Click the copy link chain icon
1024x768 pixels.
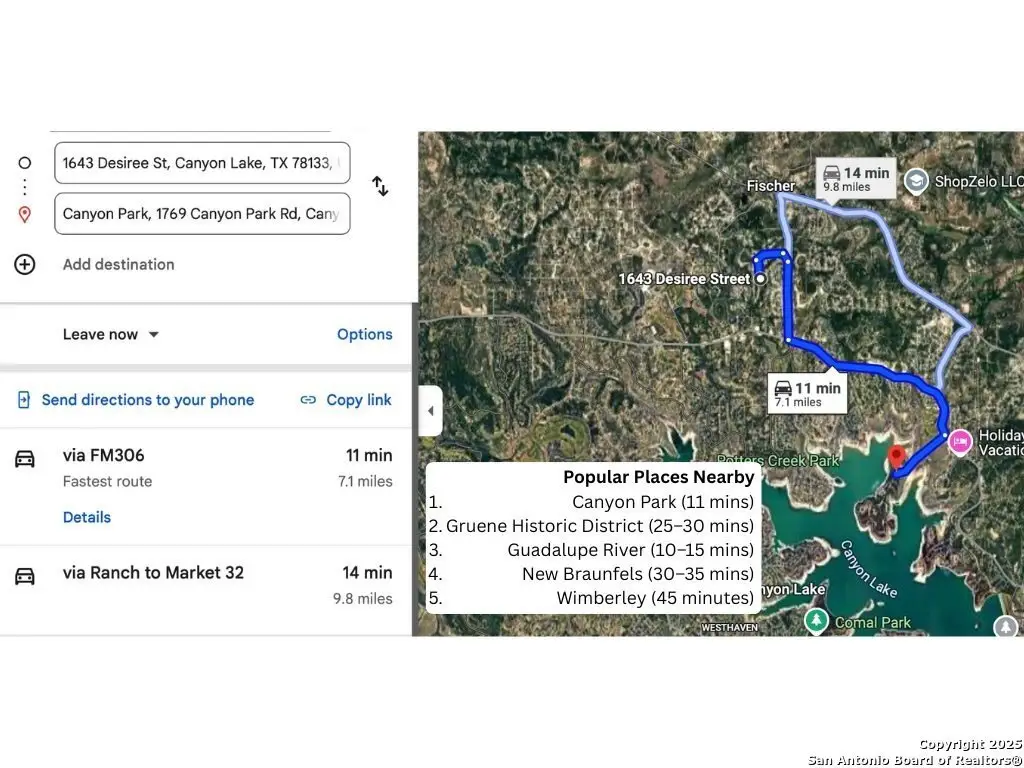pos(308,400)
